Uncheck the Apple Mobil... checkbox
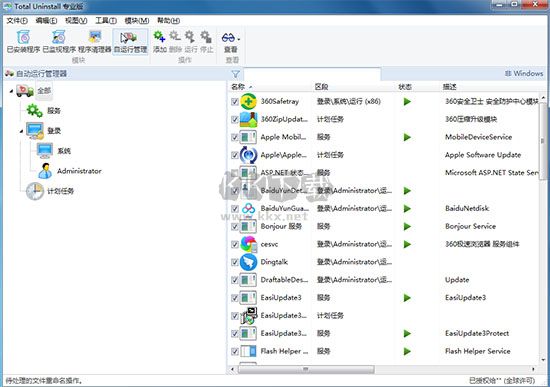 (235, 138)
